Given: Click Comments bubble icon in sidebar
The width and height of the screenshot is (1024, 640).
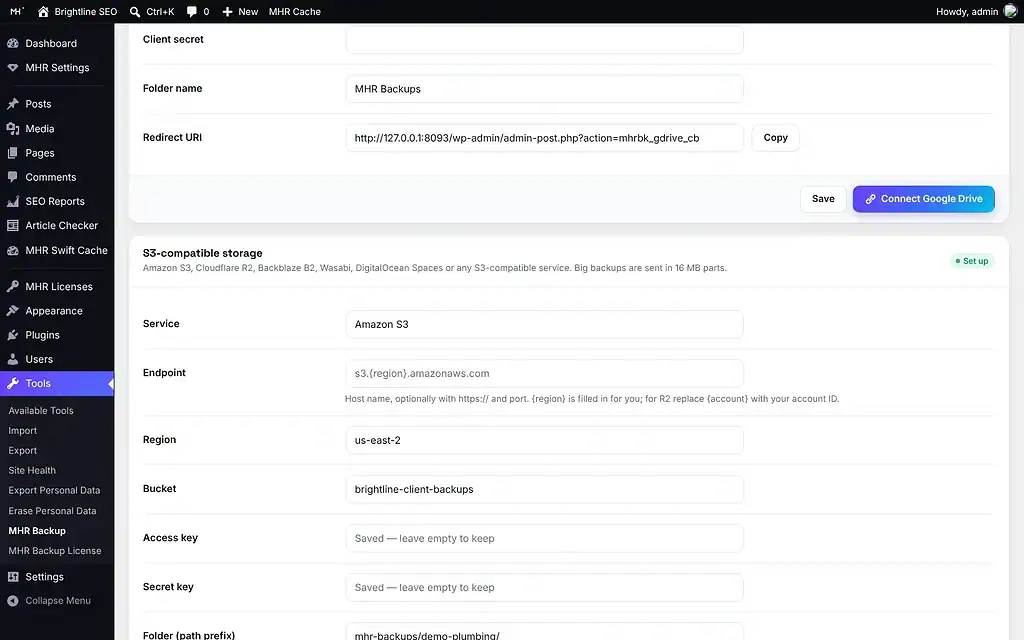Looking at the screenshot, I should click(x=12, y=177).
